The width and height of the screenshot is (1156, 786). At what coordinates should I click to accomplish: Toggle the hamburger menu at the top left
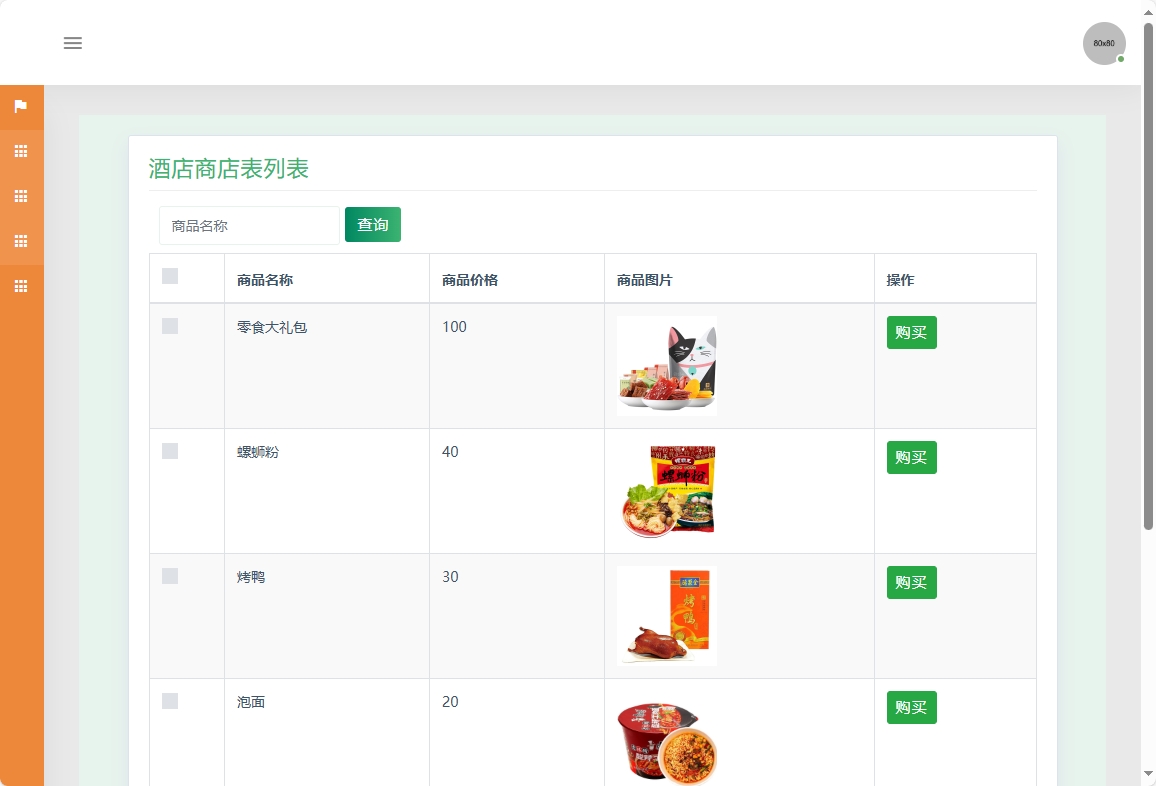click(x=72, y=43)
